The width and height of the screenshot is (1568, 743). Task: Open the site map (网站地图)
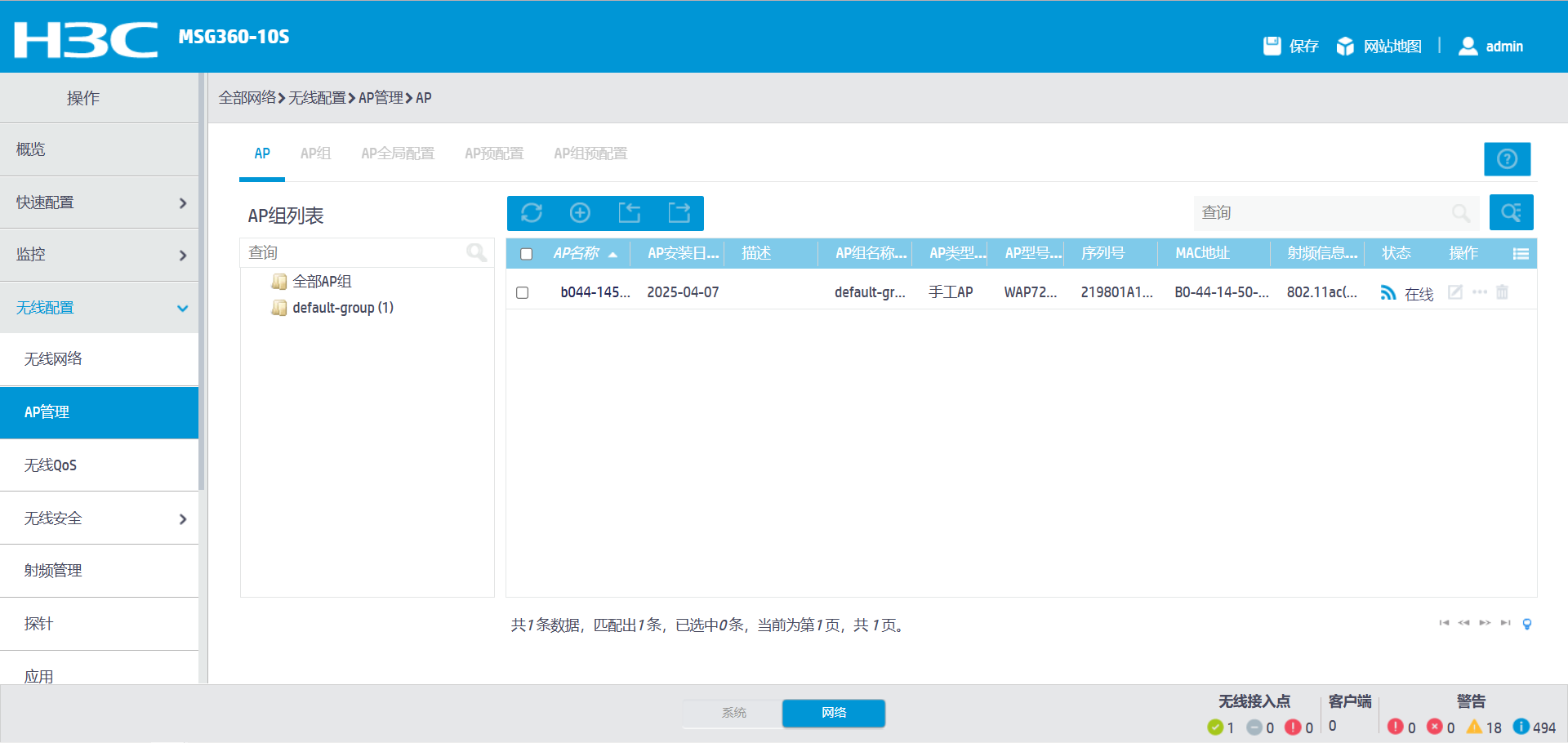click(x=1379, y=46)
